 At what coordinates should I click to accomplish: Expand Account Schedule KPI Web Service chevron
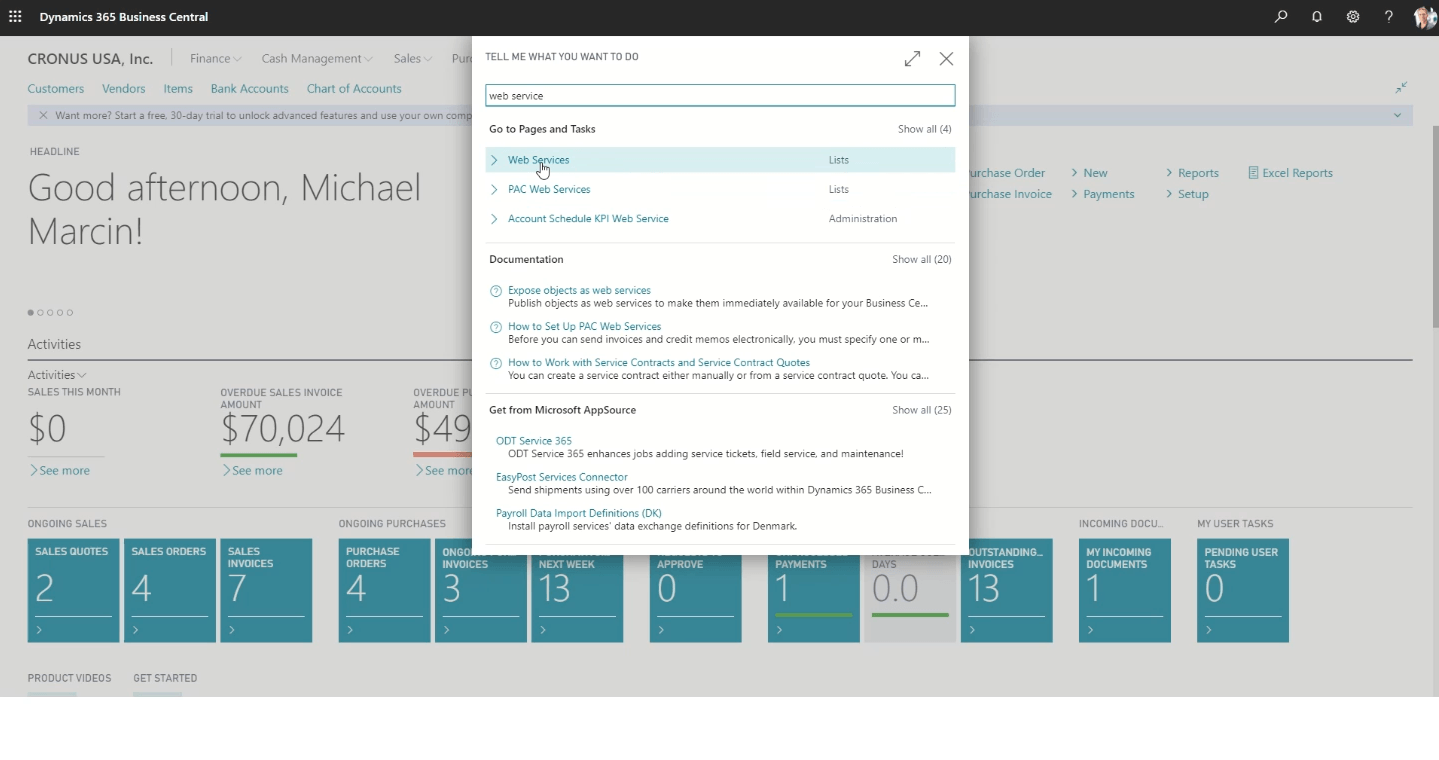494,219
